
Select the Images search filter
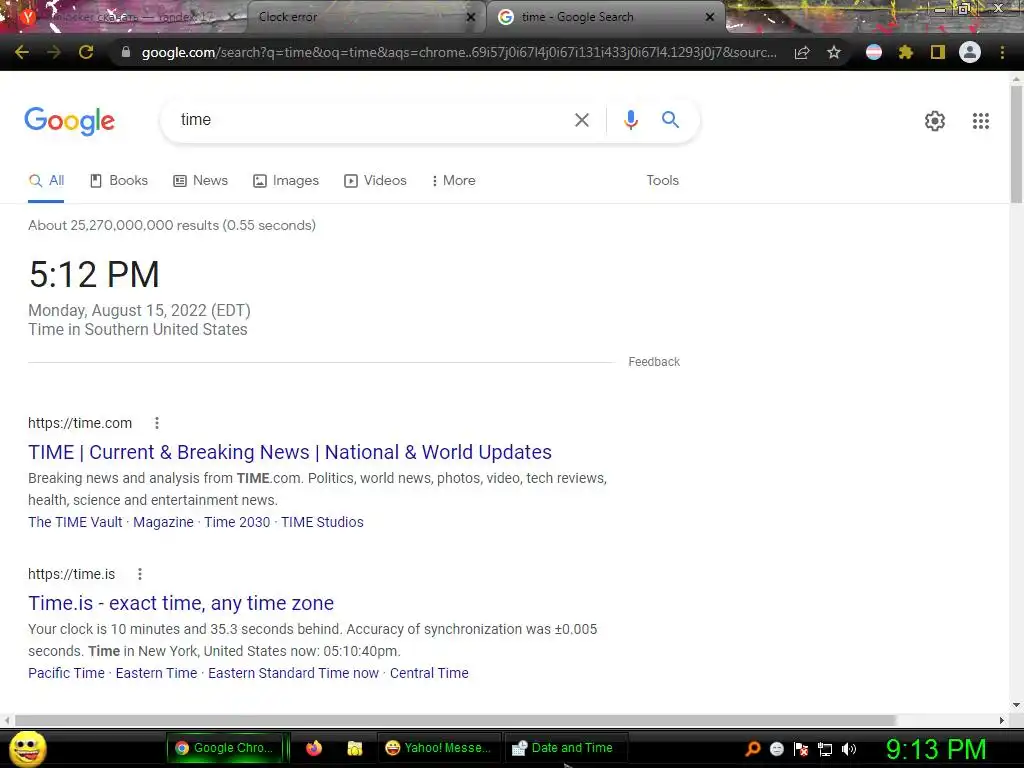tap(286, 180)
